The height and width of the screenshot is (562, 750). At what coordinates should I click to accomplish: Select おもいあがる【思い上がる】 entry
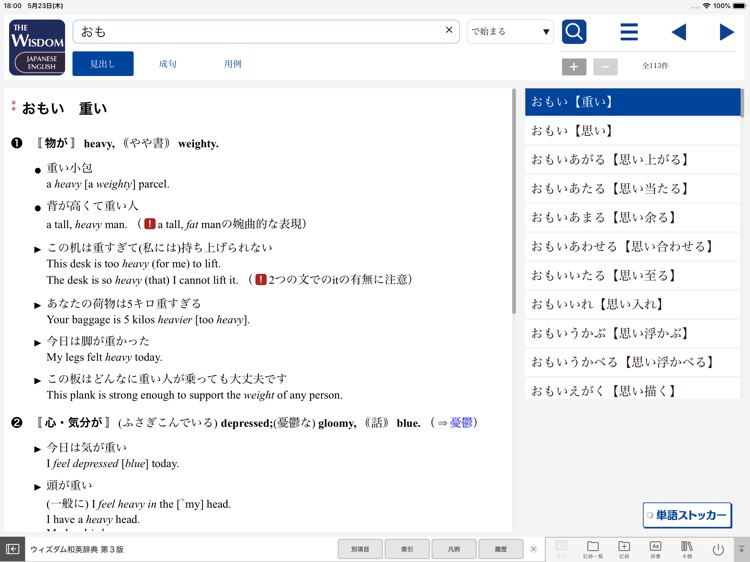632,160
